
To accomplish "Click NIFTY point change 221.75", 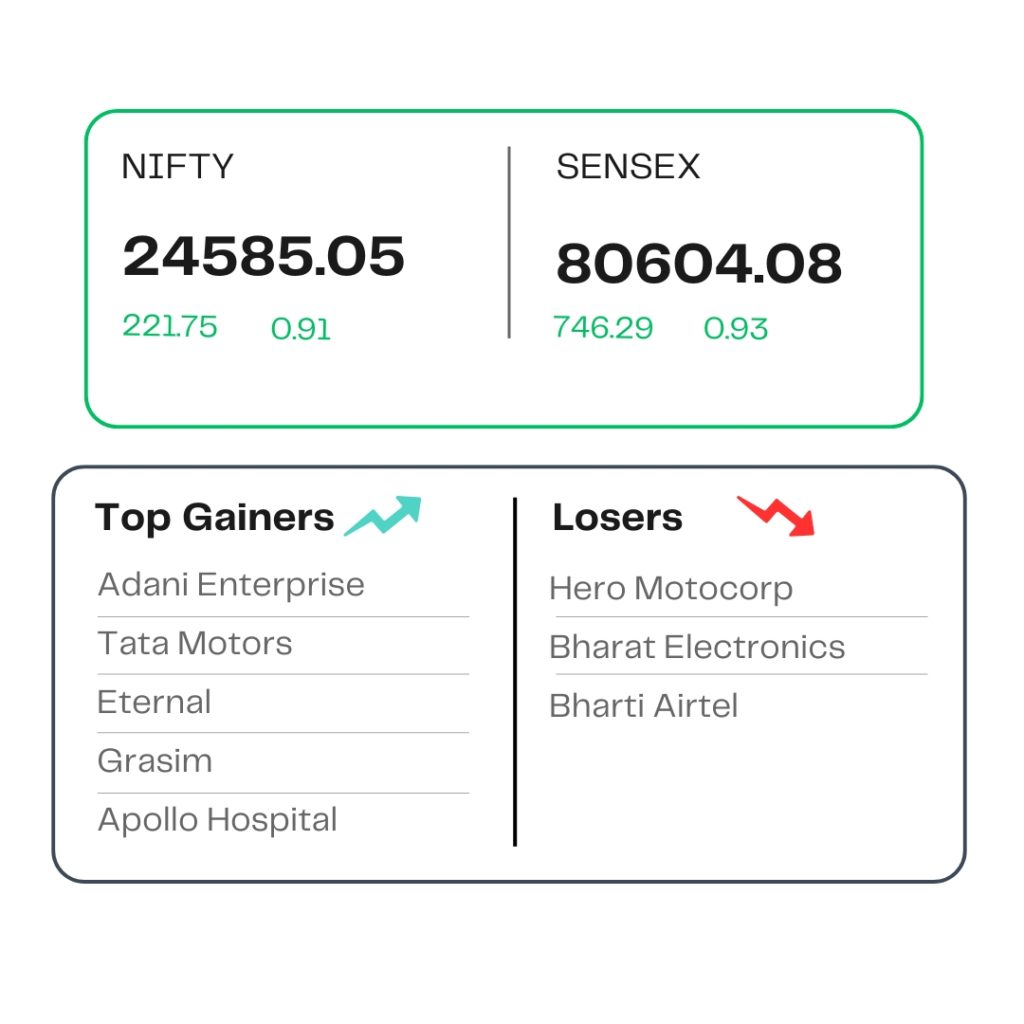I will click(170, 326).
